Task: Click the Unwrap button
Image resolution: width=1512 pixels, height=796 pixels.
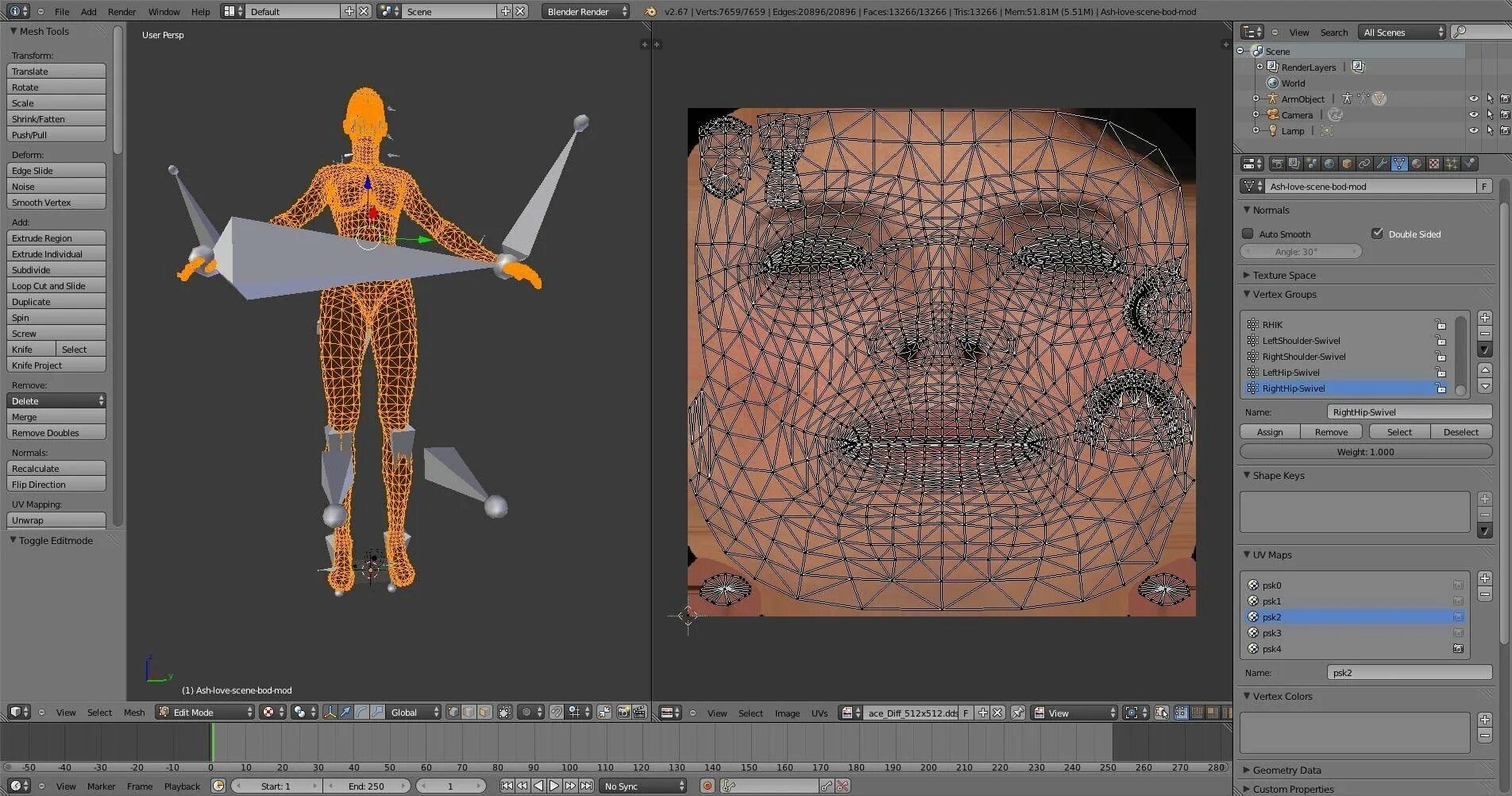Action: (x=56, y=520)
